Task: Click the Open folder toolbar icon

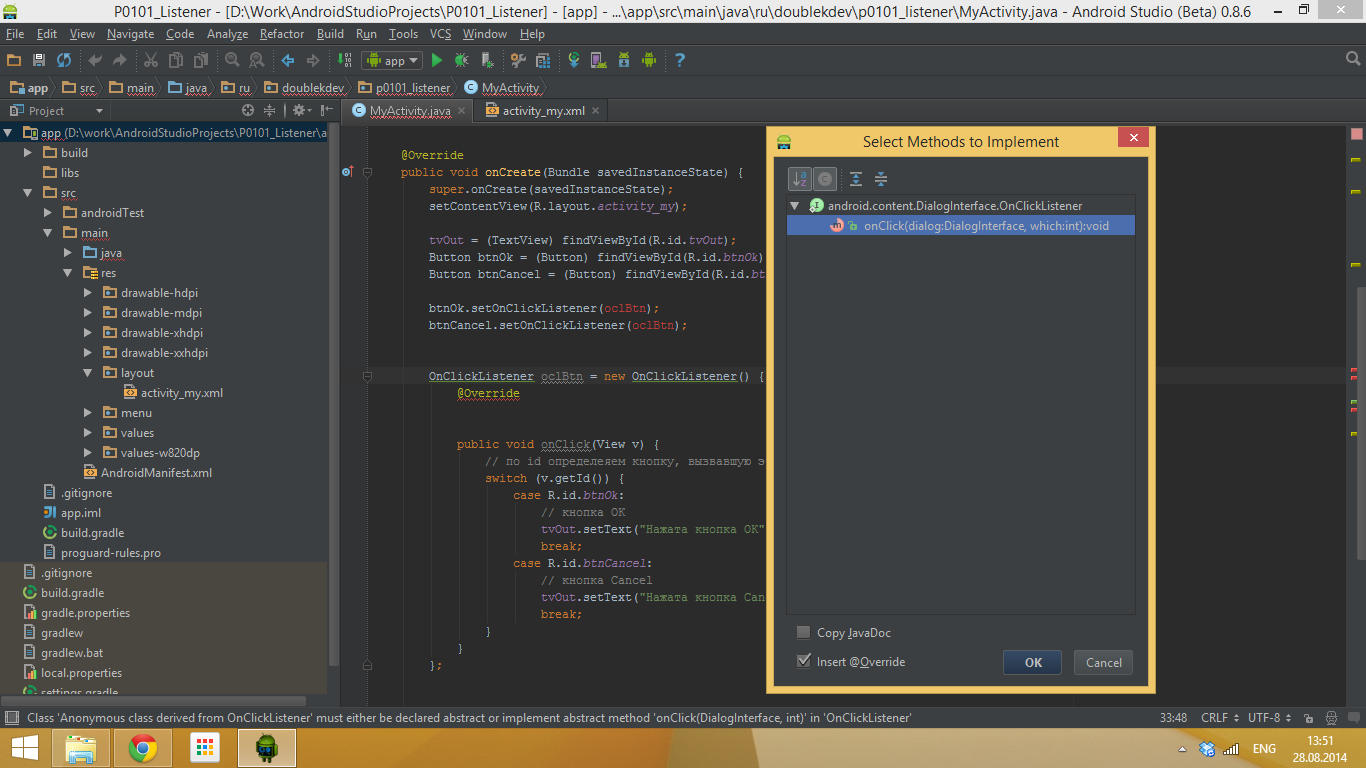Action: pos(14,60)
